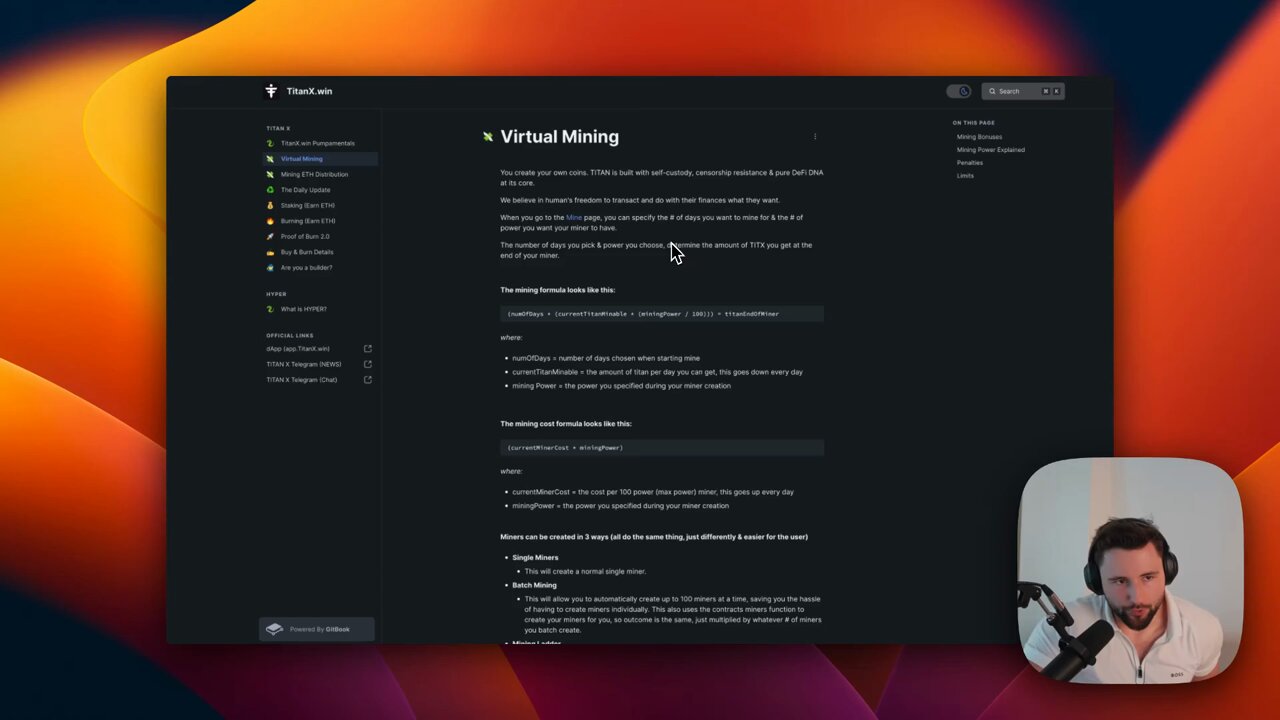Open Buy & Burn Details page
Viewport: 1280px width, 720px height.
307,252
